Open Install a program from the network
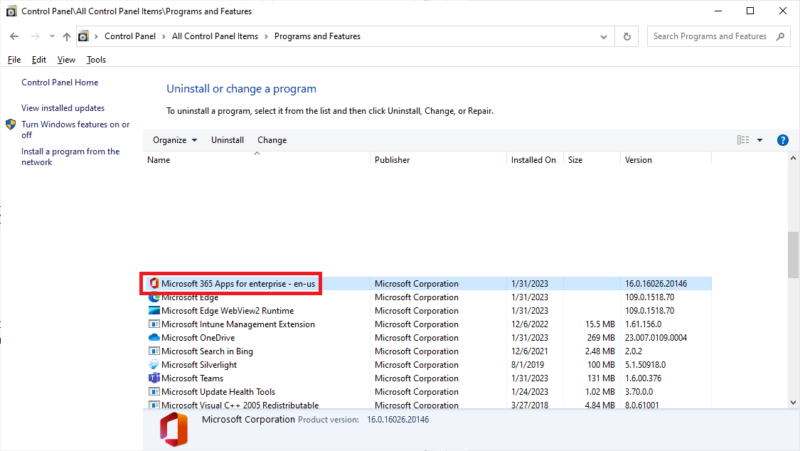The image size is (800, 451). click(70, 157)
